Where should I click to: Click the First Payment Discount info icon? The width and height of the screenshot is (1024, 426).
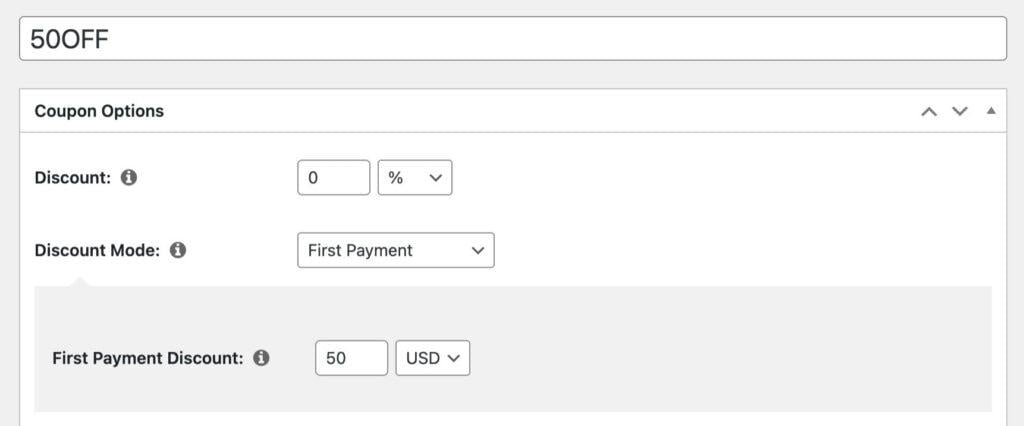[261, 358]
